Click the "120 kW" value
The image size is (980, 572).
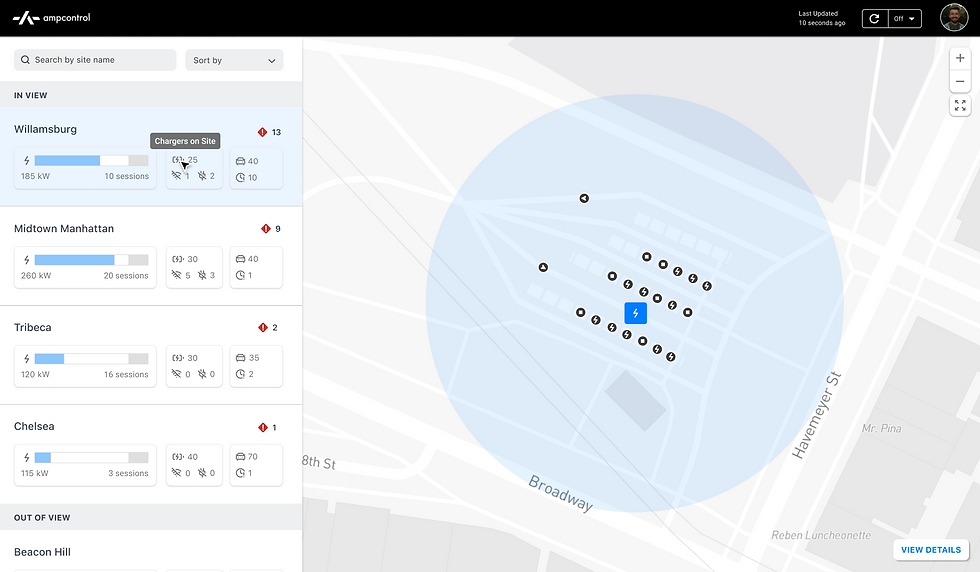(35, 374)
